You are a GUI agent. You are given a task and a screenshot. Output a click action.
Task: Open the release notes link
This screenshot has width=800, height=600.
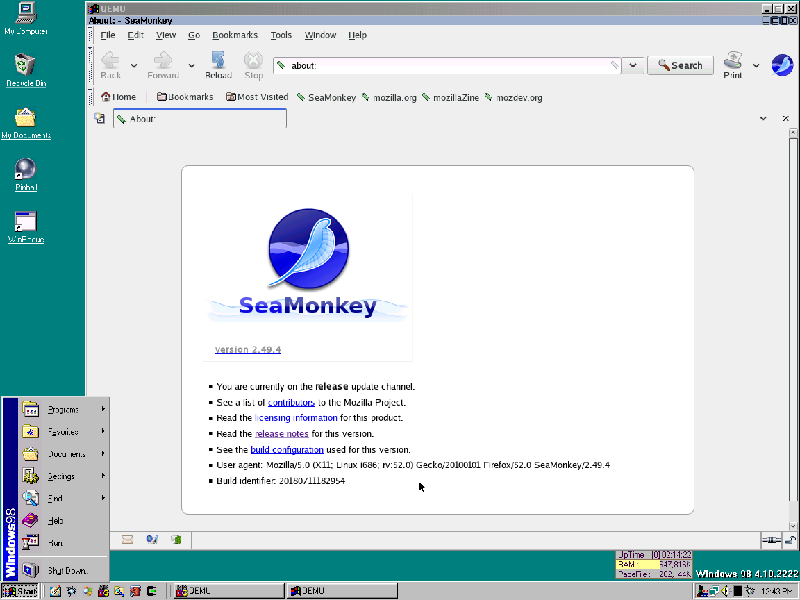[282, 434]
